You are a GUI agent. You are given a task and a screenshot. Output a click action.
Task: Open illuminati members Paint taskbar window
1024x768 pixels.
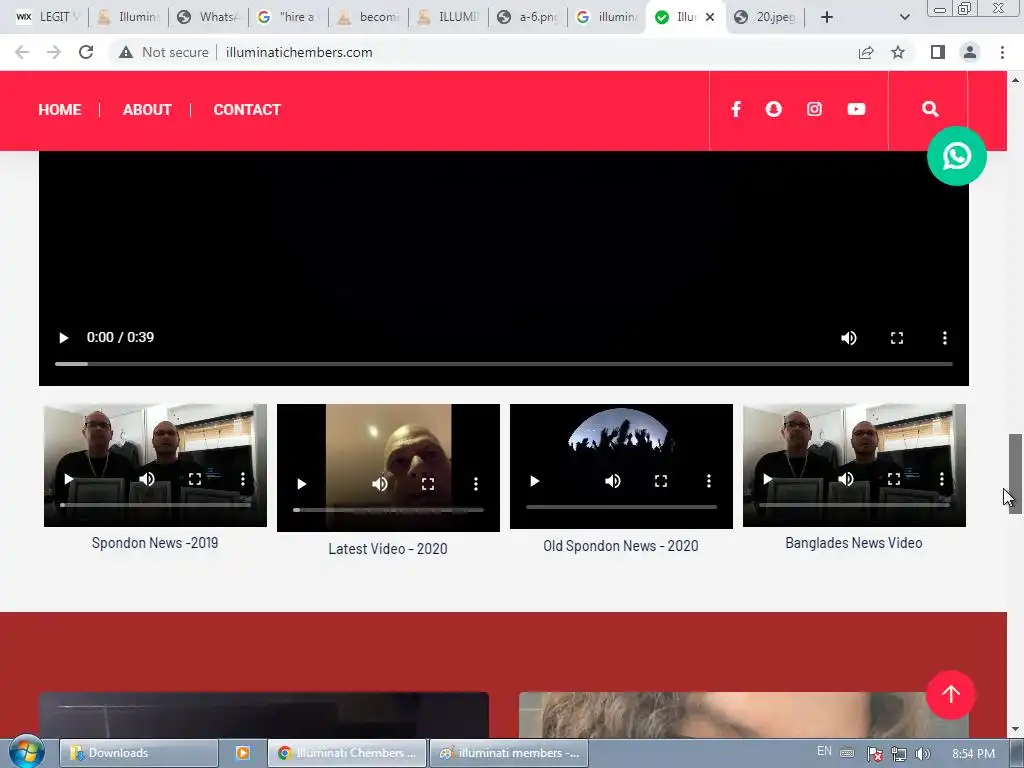coord(509,753)
